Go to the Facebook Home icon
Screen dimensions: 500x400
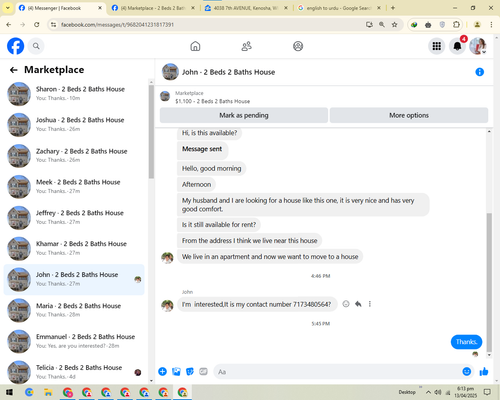pyautogui.click(x=195, y=46)
